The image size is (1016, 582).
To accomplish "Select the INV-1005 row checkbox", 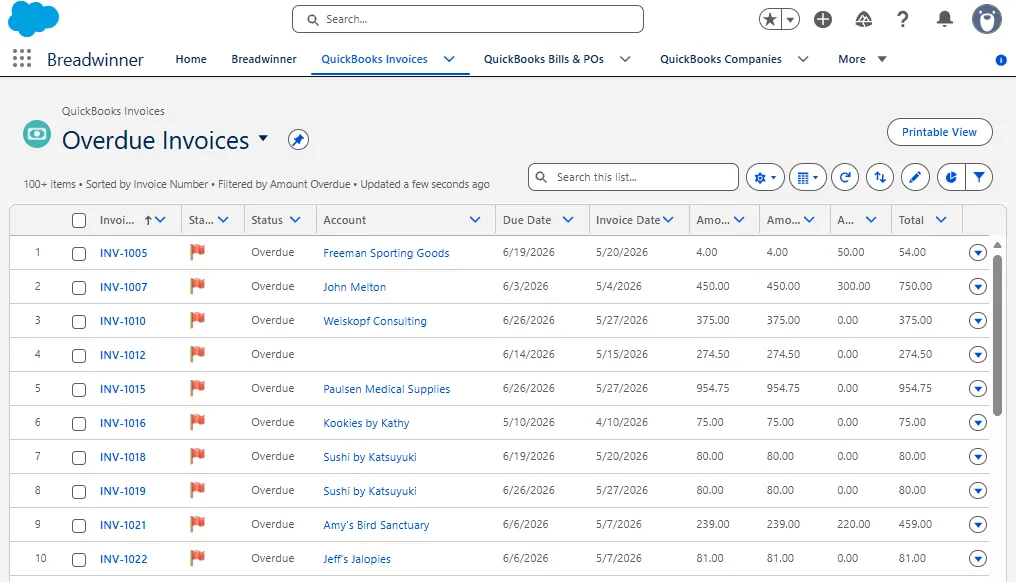I will click(79, 253).
